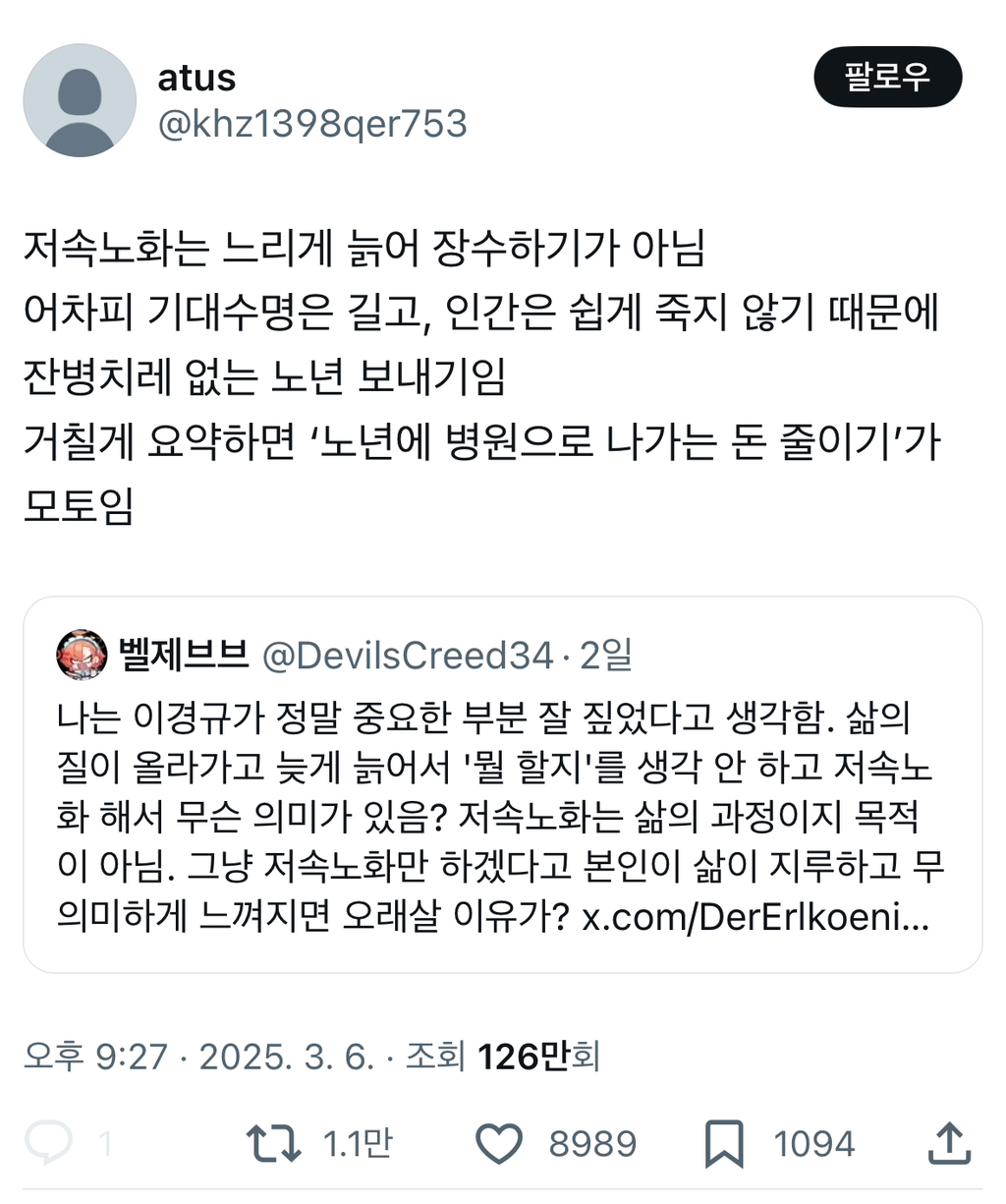Click the 팔로우 follow button
The height and width of the screenshot is (1204, 1006).
coord(888,77)
